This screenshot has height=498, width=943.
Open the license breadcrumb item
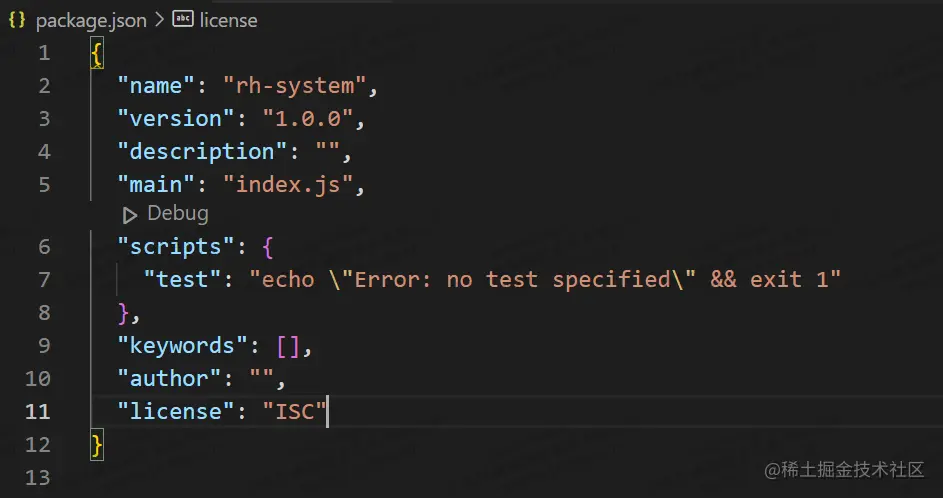pos(228,20)
